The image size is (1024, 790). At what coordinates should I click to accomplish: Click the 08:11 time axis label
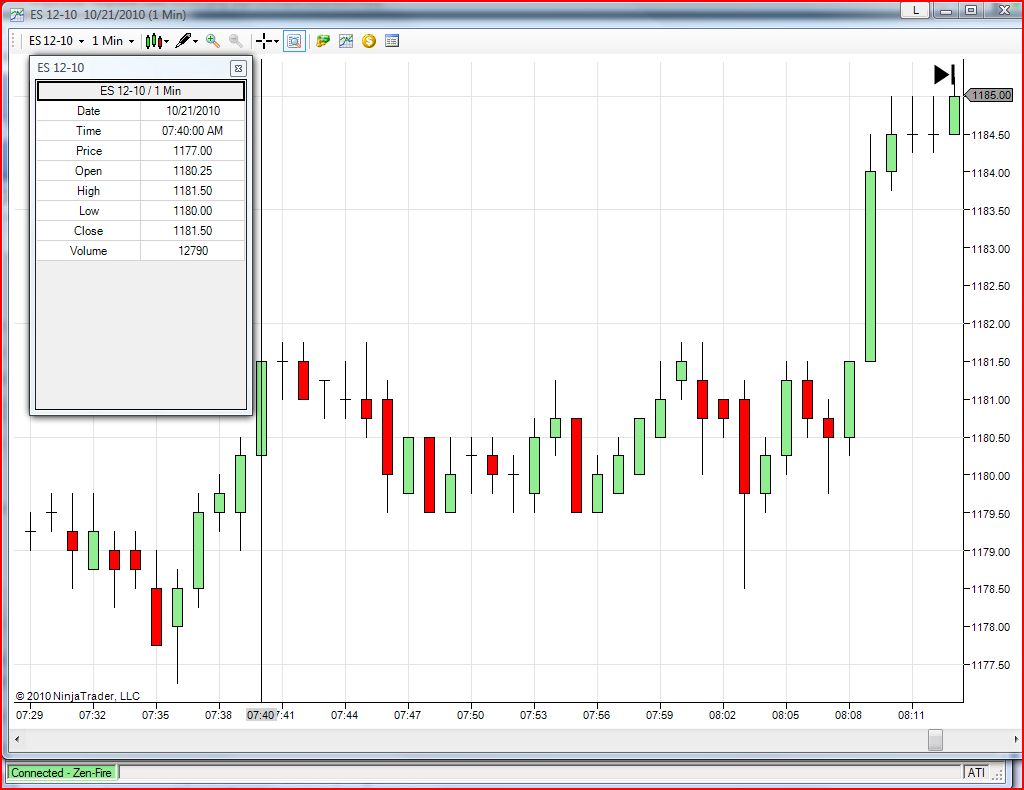pos(911,715)
